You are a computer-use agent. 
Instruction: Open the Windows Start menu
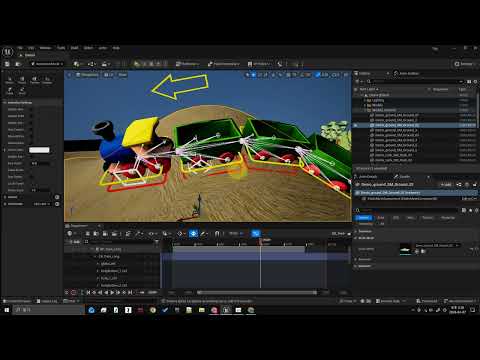6,310
